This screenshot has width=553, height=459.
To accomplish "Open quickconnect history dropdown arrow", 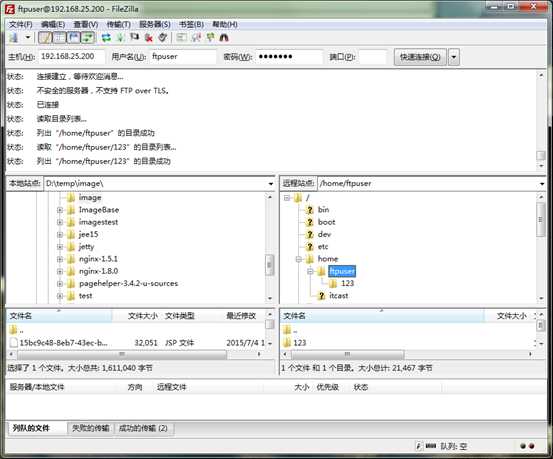I will pos(454,57).
